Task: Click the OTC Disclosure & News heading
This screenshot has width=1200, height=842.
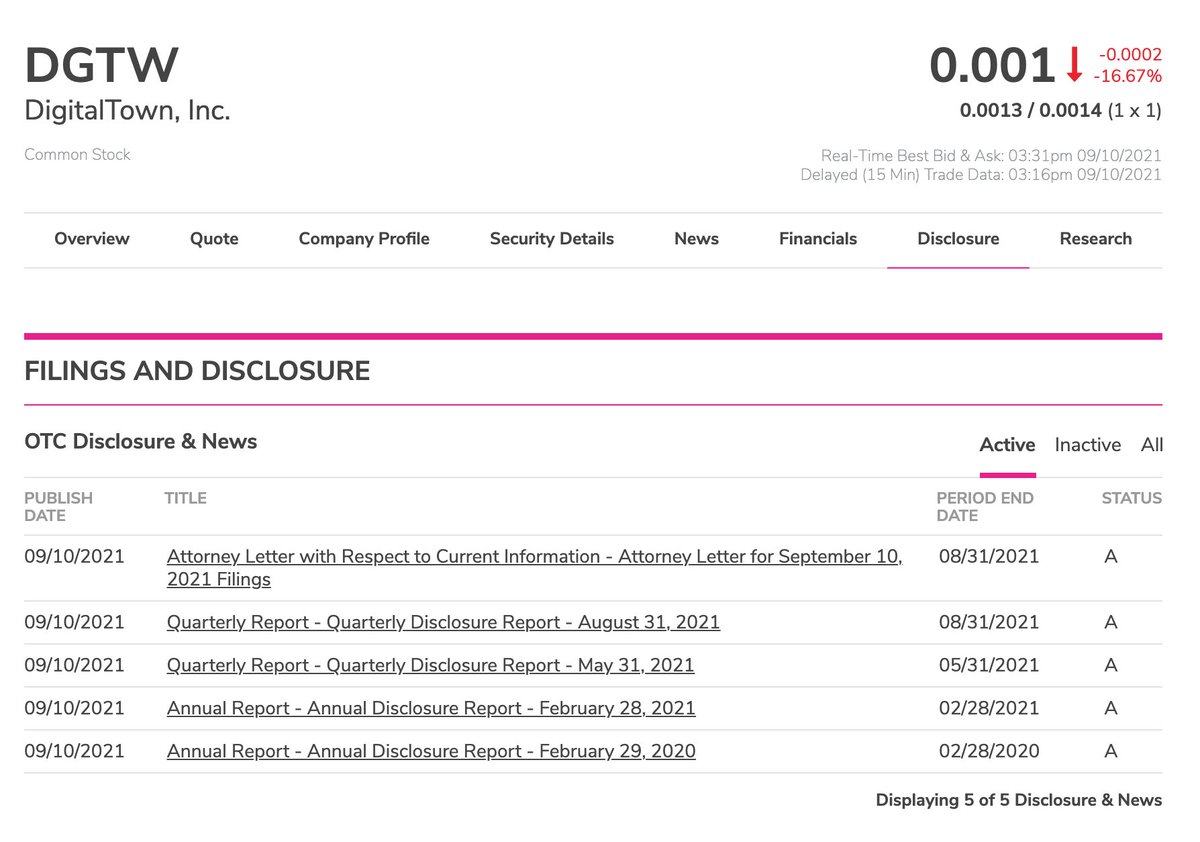Action: (140, 441)
